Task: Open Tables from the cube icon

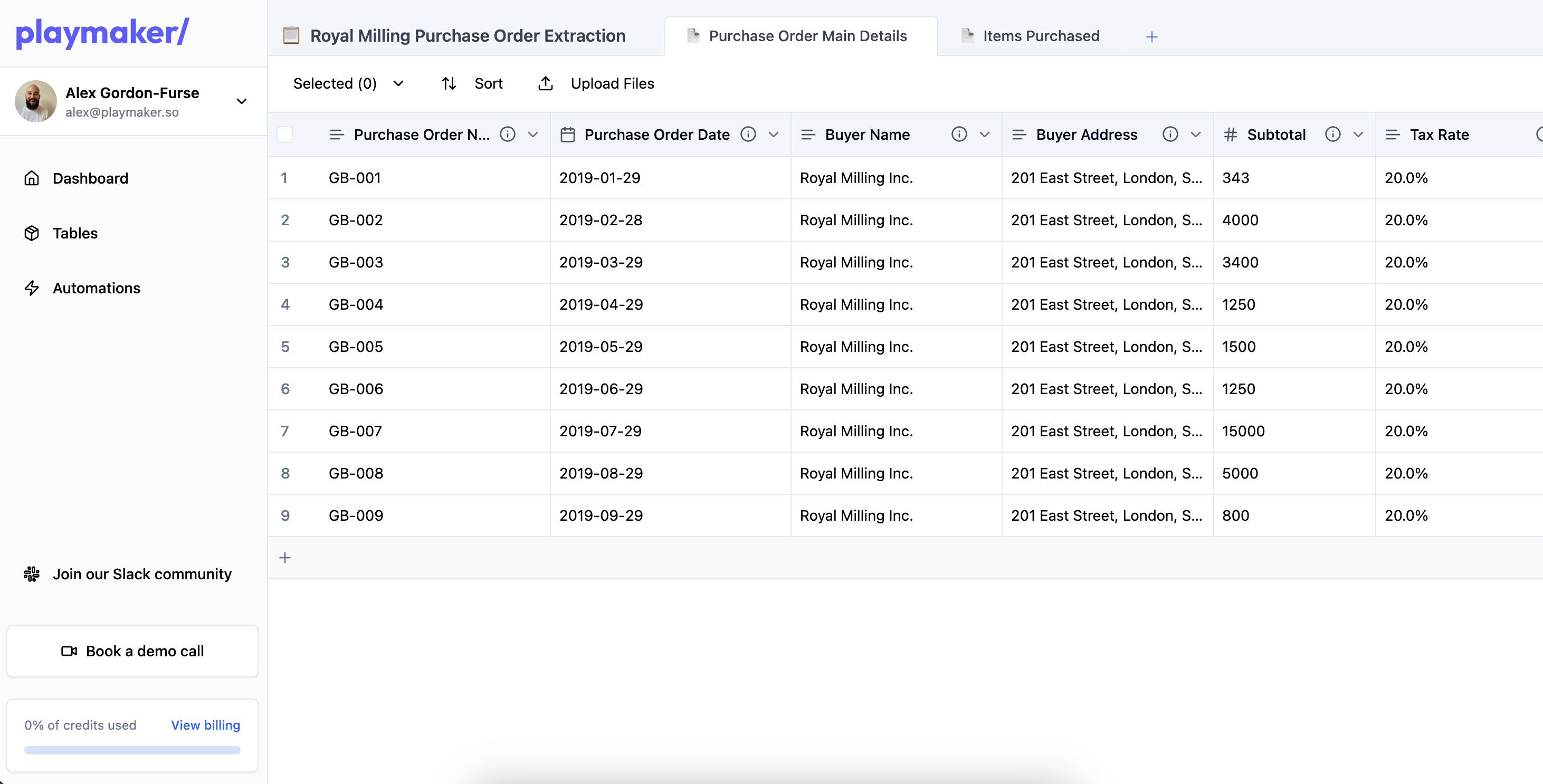Action: [x=32, y=233]
